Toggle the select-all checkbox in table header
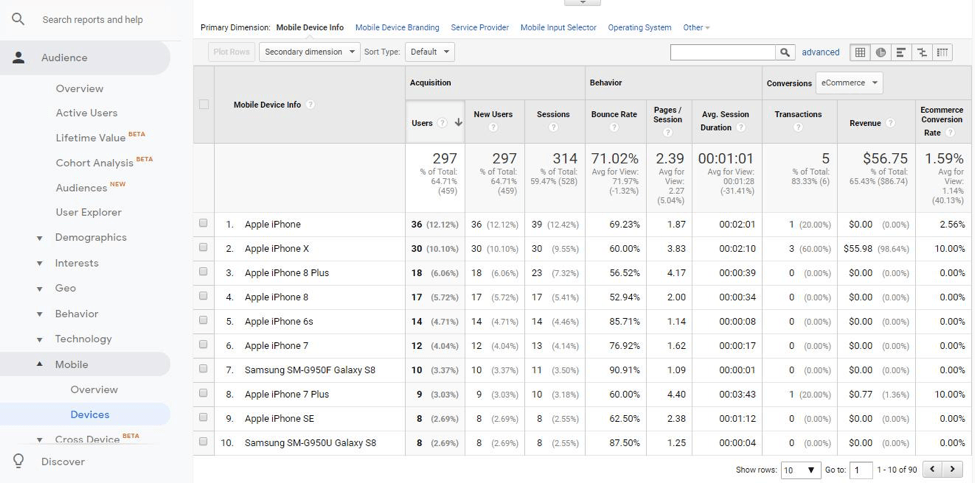The image size is (975, 483). tap(204, 104)
